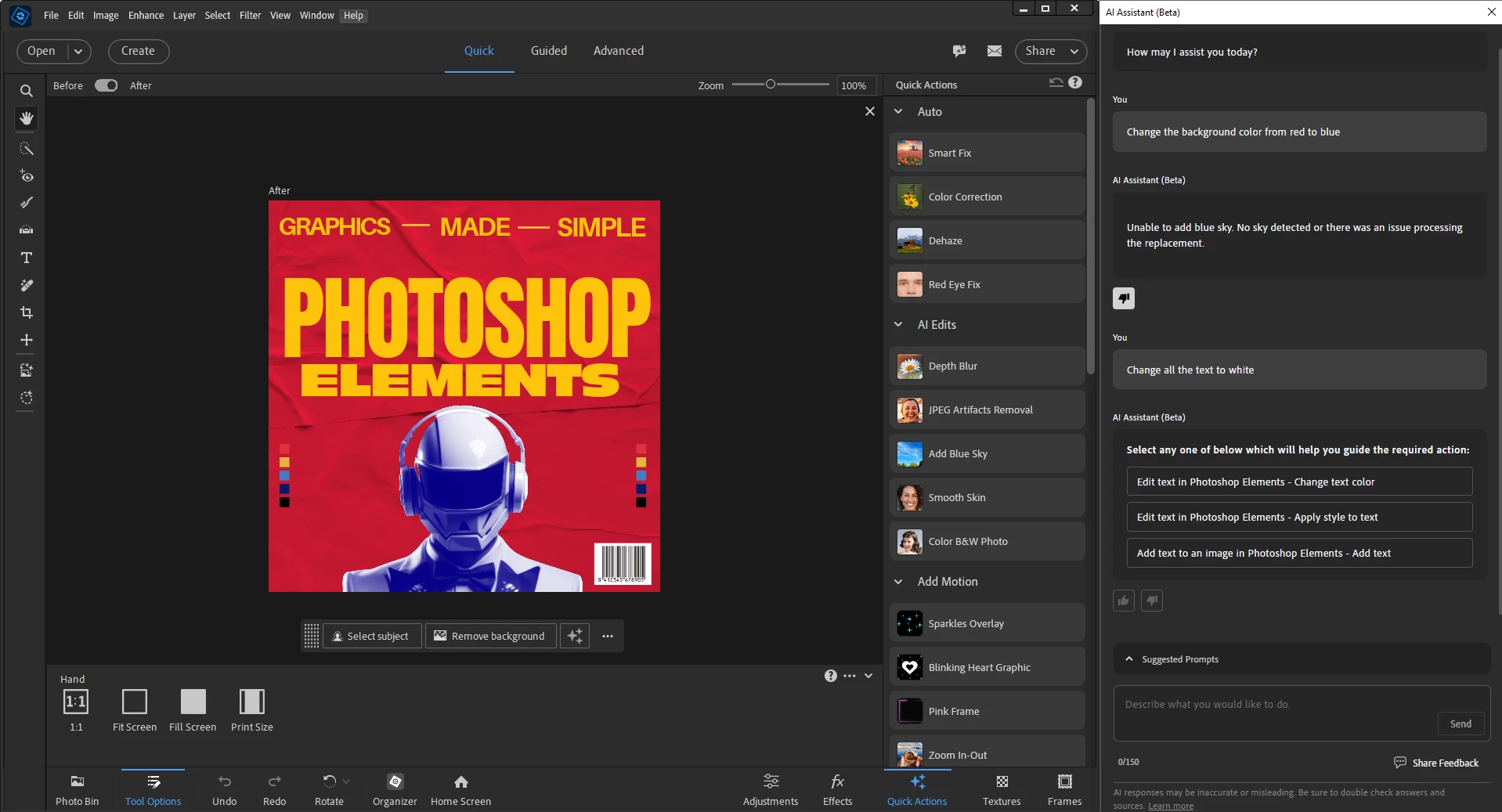
Task: Close the open document with the X
Action: point(869,111)
